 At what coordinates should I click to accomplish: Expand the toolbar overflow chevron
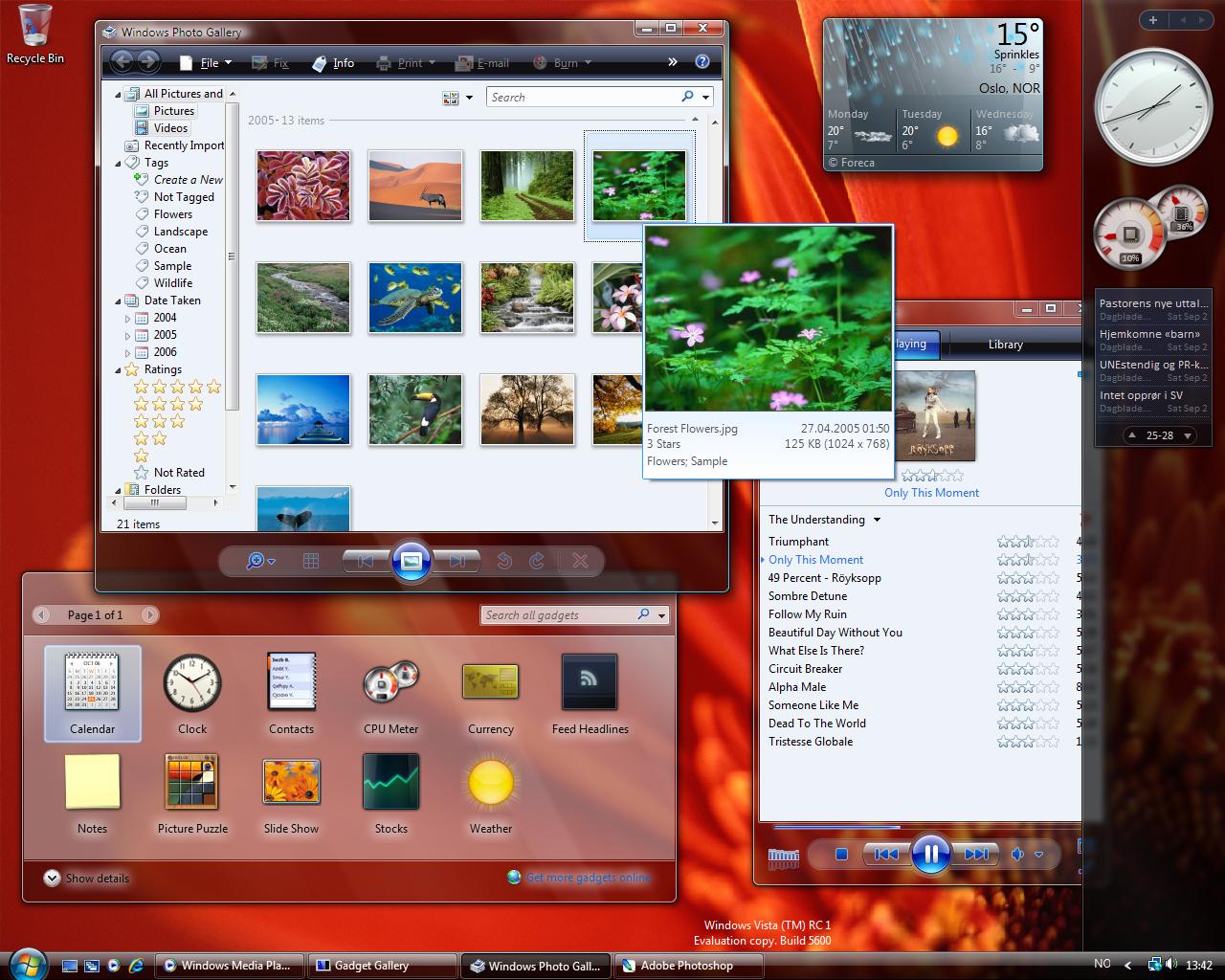click(x=673, y=62)
